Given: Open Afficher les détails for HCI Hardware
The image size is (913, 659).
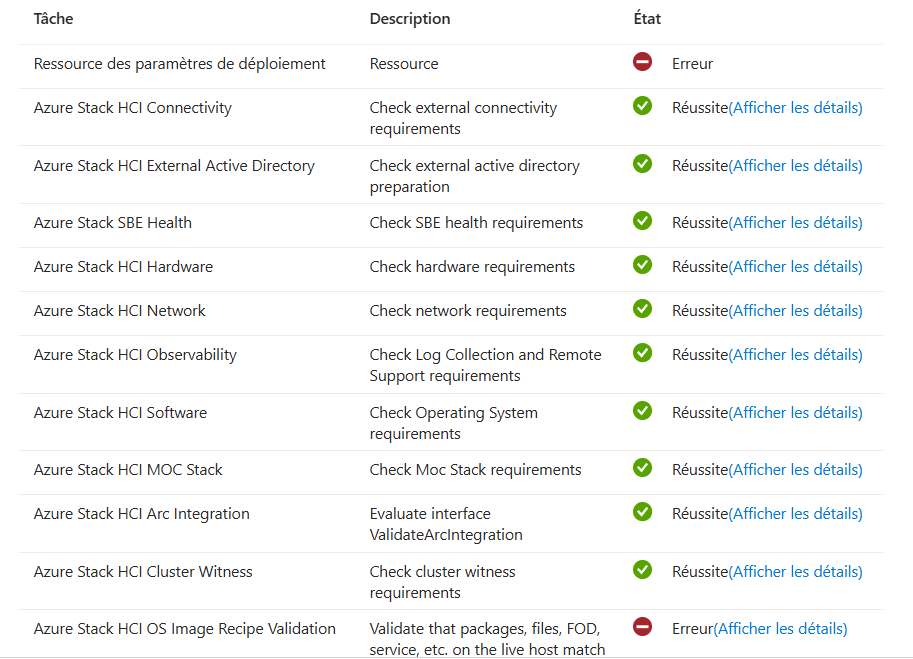Looking at the screenshot, I should [795, 267].
